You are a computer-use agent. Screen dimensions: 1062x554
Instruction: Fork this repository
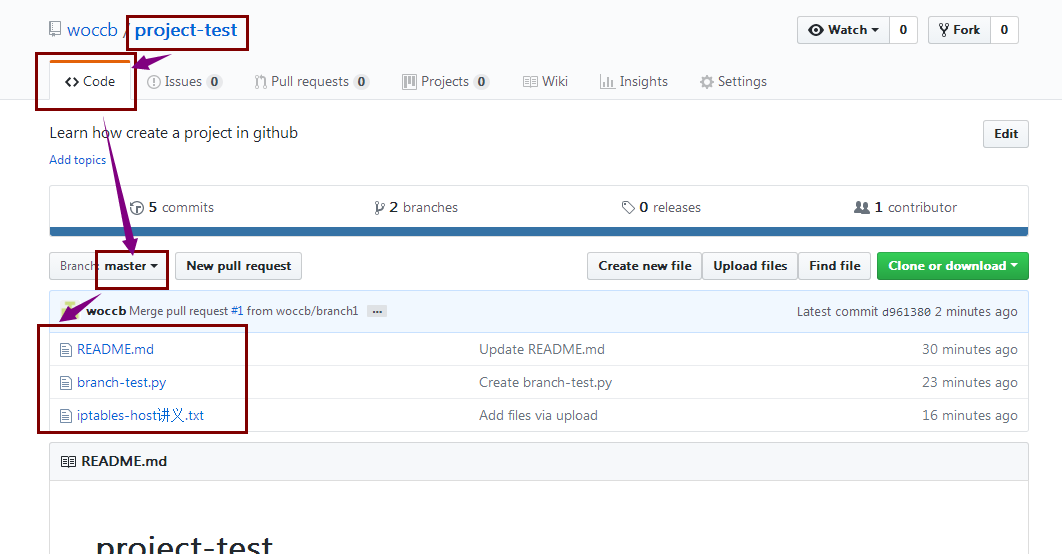click(959, 30)
